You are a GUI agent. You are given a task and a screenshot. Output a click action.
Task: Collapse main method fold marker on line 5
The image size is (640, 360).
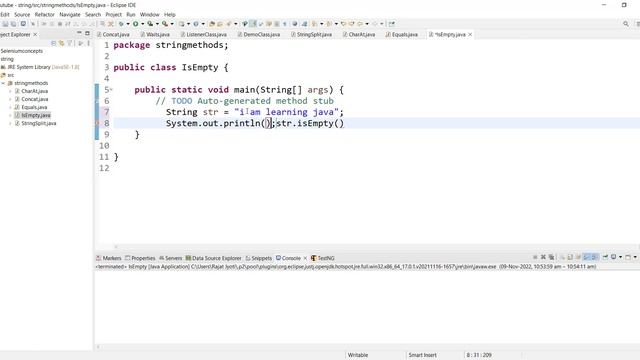(111, 89)
